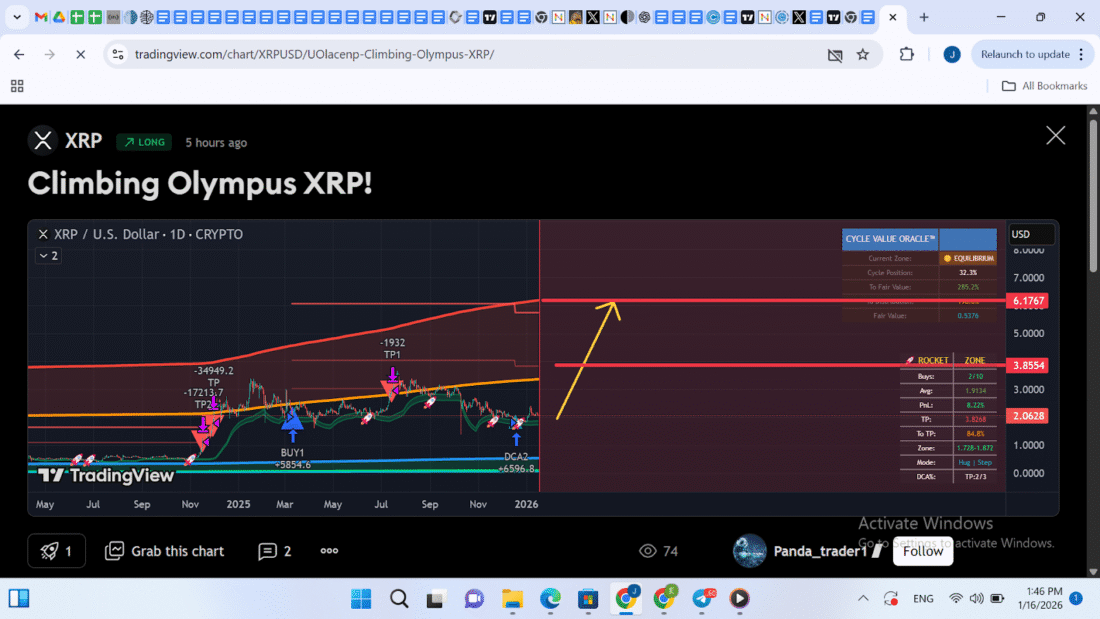
Task: Open a new browser tab
Action: tap(924, 17)
